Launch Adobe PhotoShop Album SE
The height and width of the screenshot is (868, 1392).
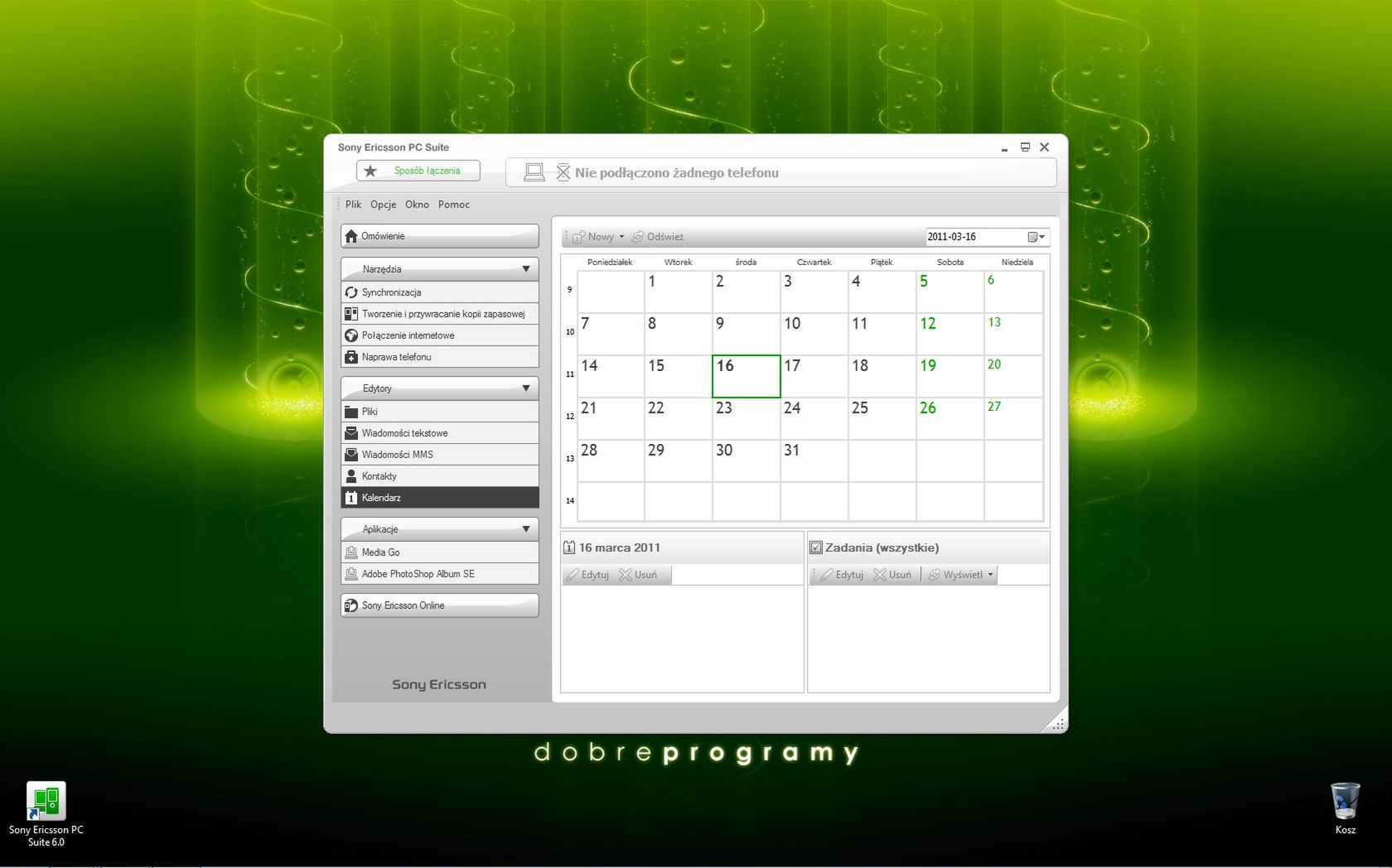[439, 574]
